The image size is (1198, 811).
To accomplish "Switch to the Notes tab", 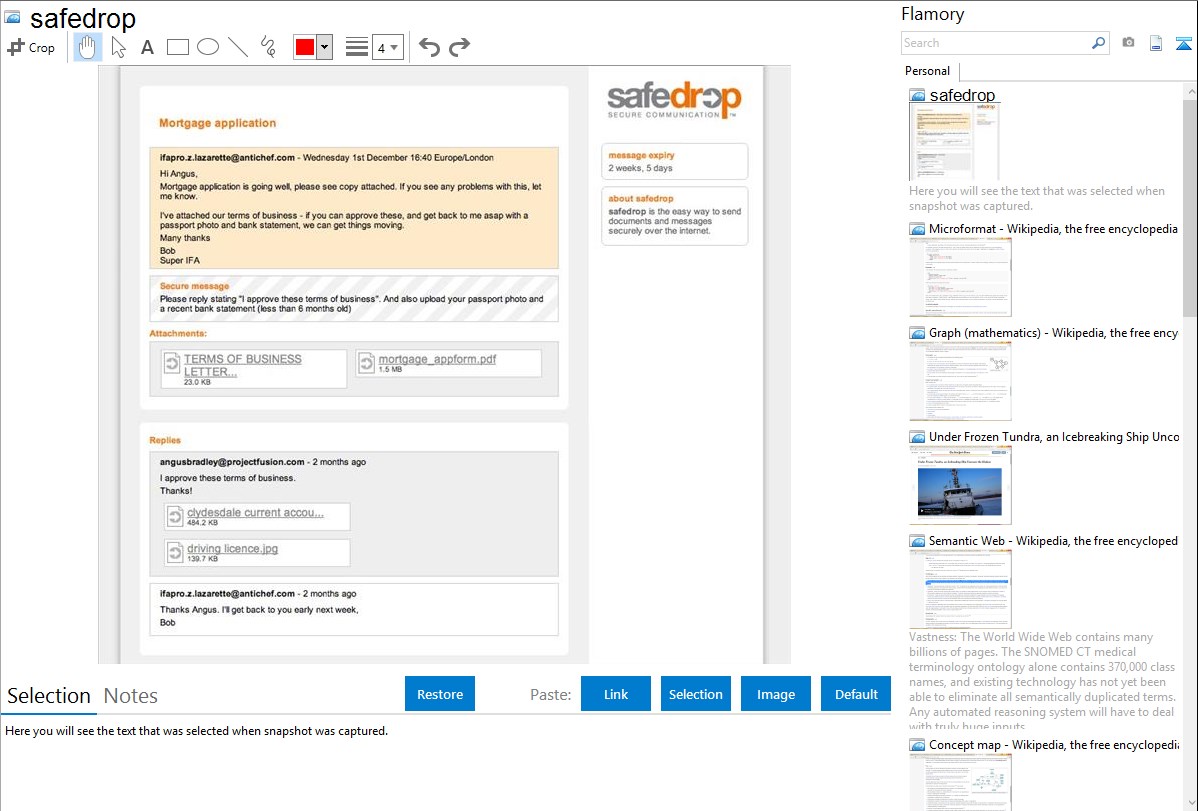I will tap(131, 696).
